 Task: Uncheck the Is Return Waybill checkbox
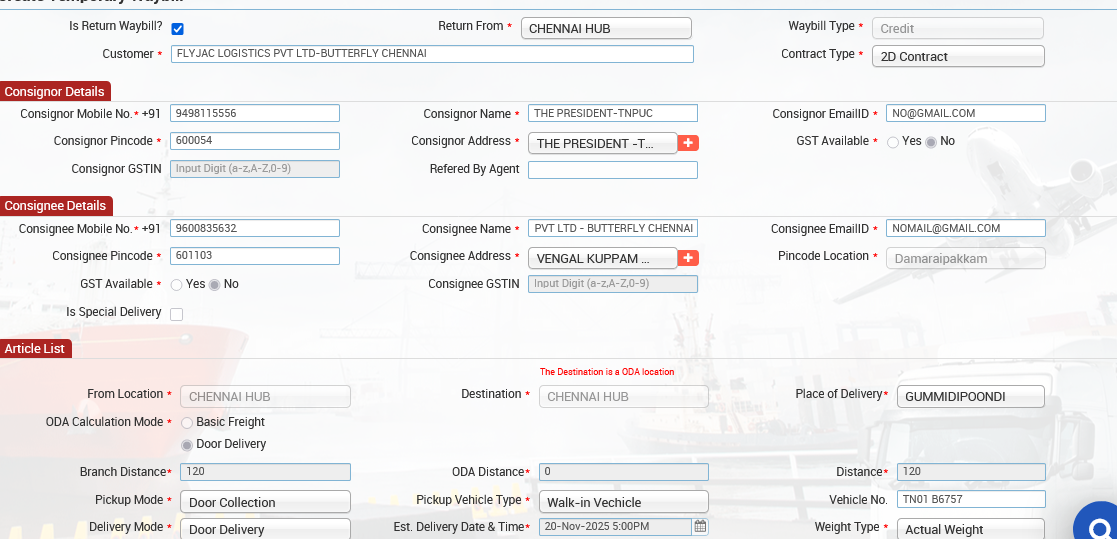click(178, 29)
